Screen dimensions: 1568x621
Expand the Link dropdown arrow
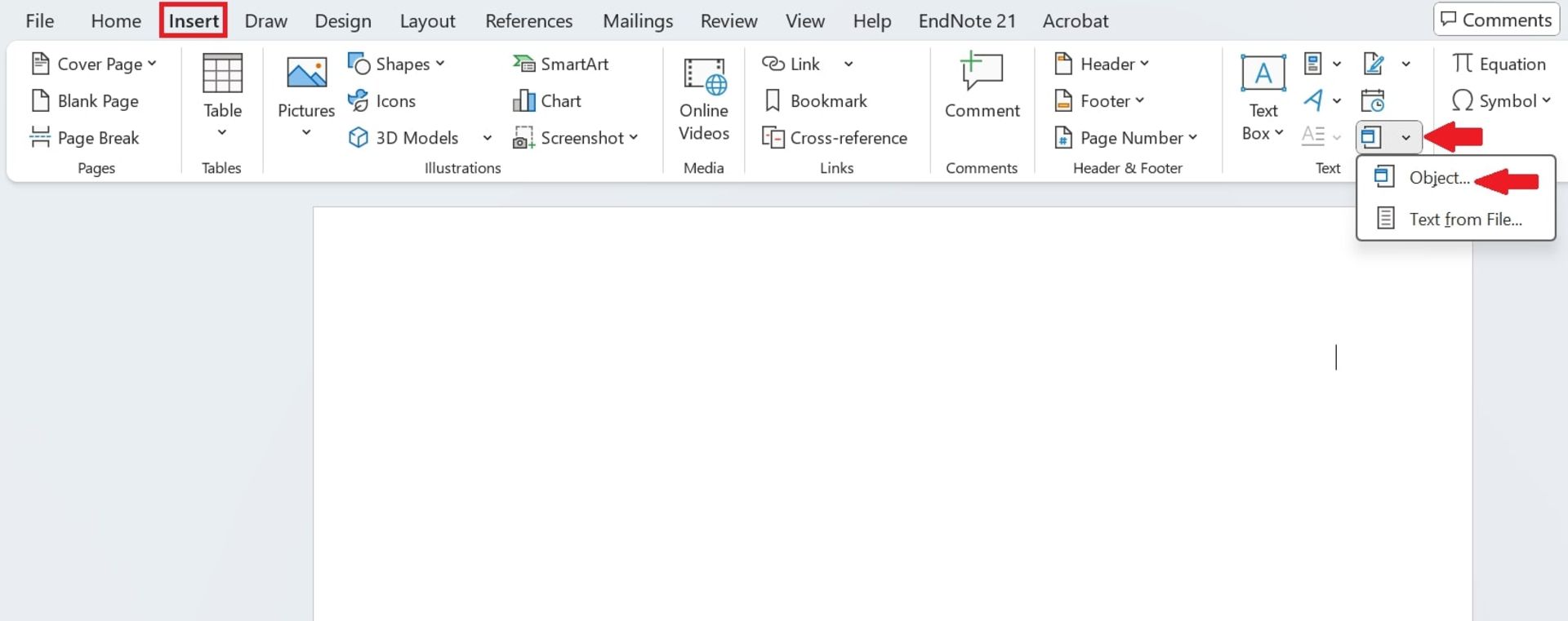(849, 64)
